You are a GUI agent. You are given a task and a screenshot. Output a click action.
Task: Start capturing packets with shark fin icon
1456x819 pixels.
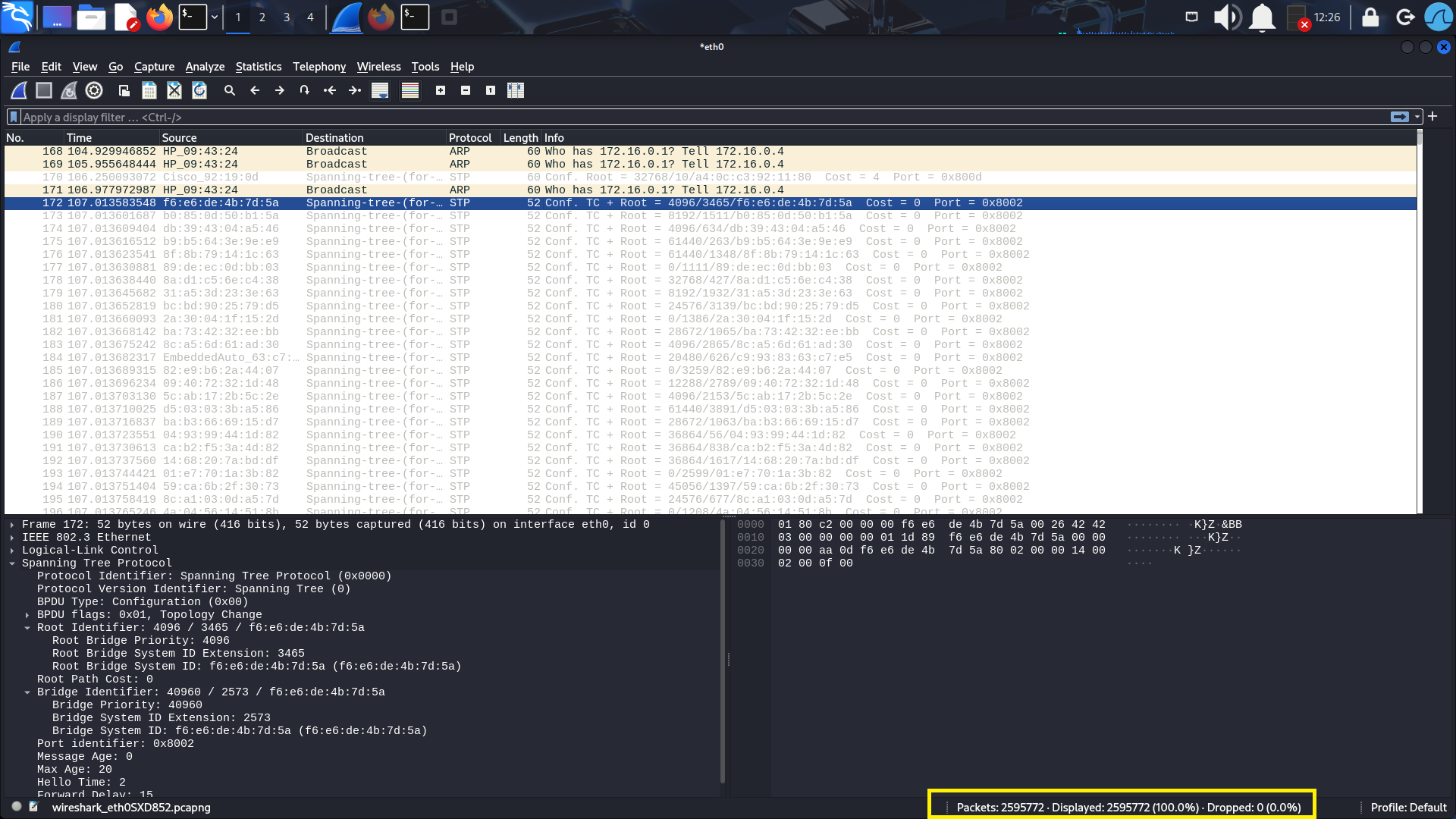[19, 90]
